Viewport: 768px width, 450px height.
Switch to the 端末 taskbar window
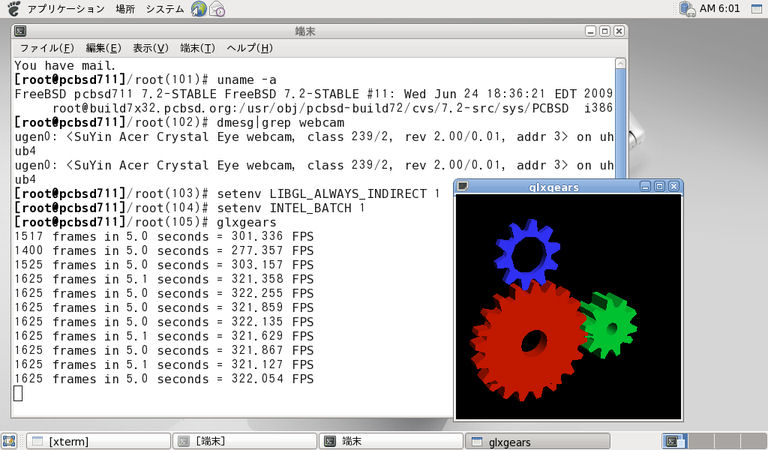pyautogui.click(x=391, y=441)
